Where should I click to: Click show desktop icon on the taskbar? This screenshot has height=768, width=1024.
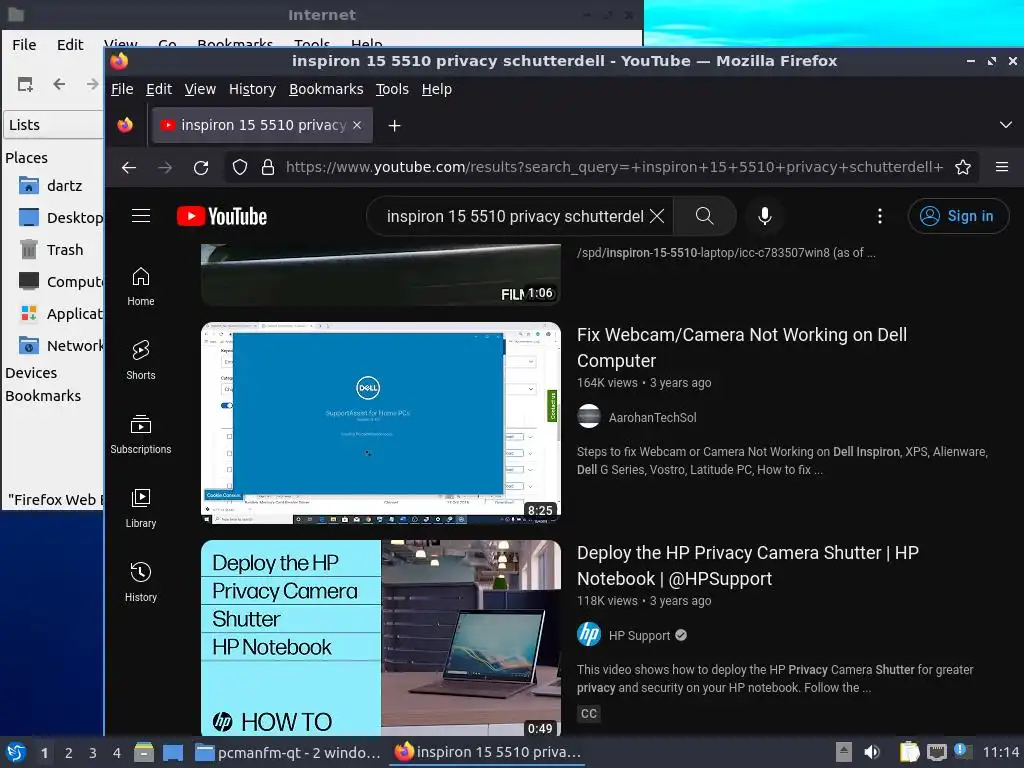173,752
